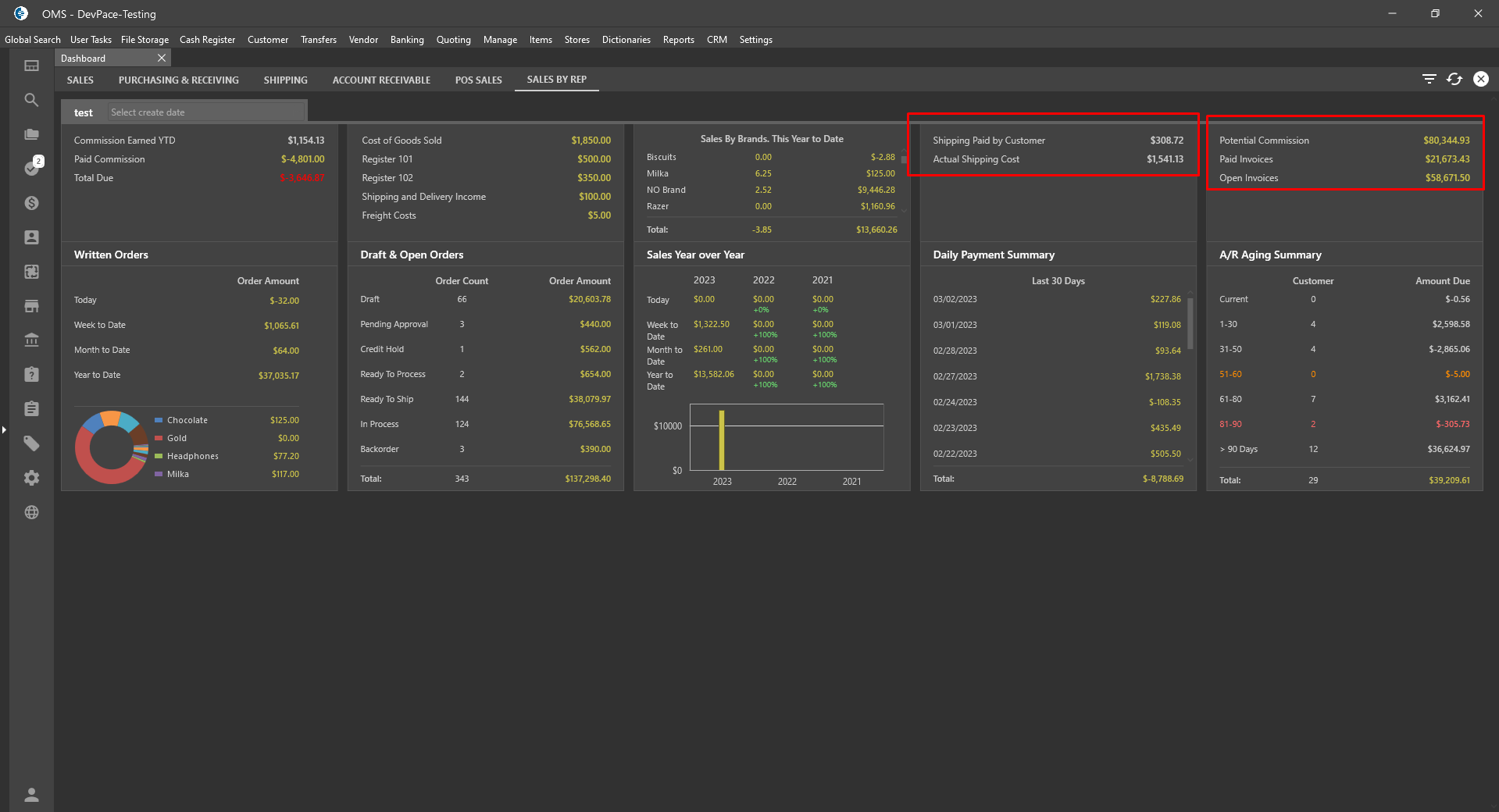
Task: Click the globe icon in the sidebar
Action: (x=31, y=512)
